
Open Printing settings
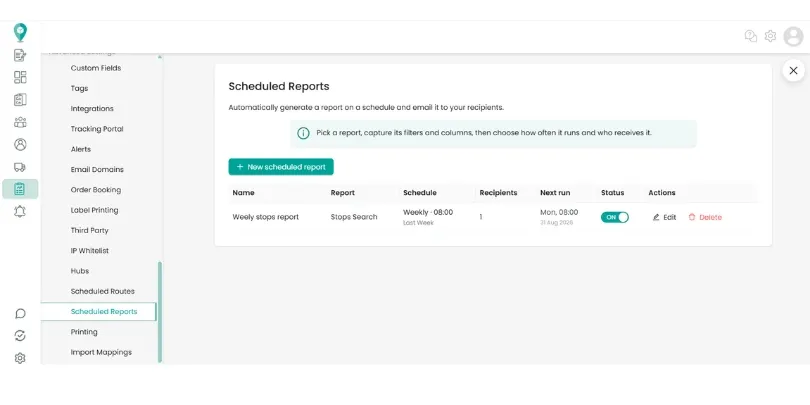tap(84, 332)
